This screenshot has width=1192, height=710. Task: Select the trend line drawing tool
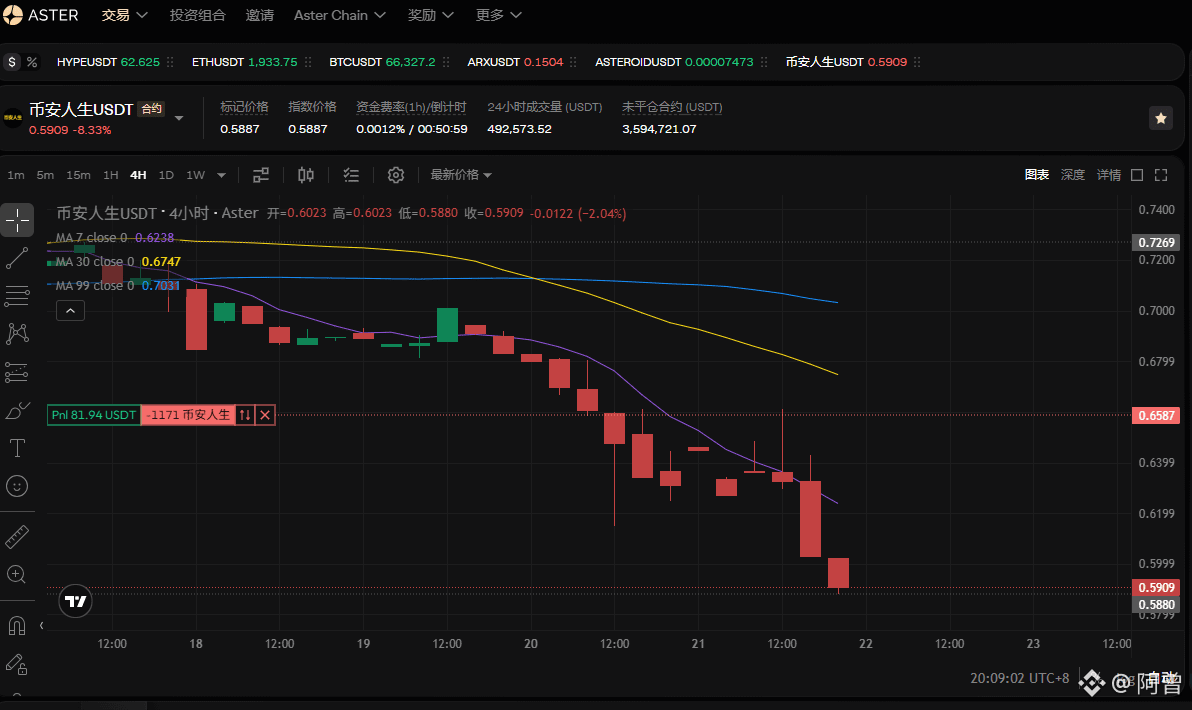[x=17, y=258]
